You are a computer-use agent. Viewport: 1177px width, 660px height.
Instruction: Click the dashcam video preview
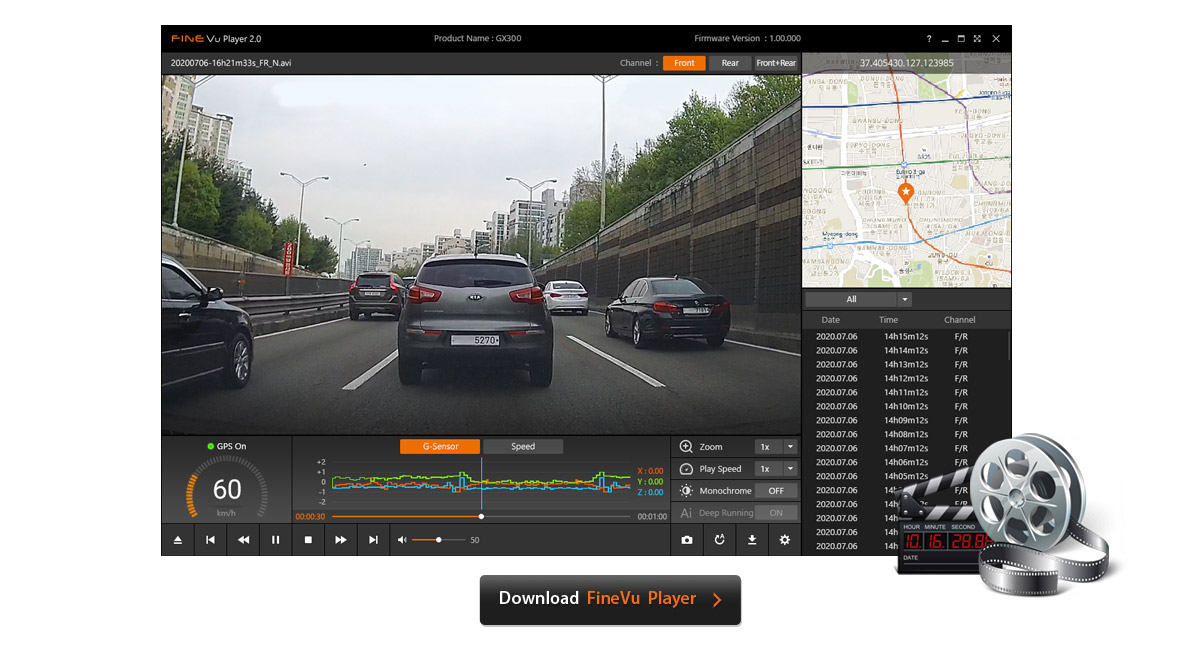point(481,254)
